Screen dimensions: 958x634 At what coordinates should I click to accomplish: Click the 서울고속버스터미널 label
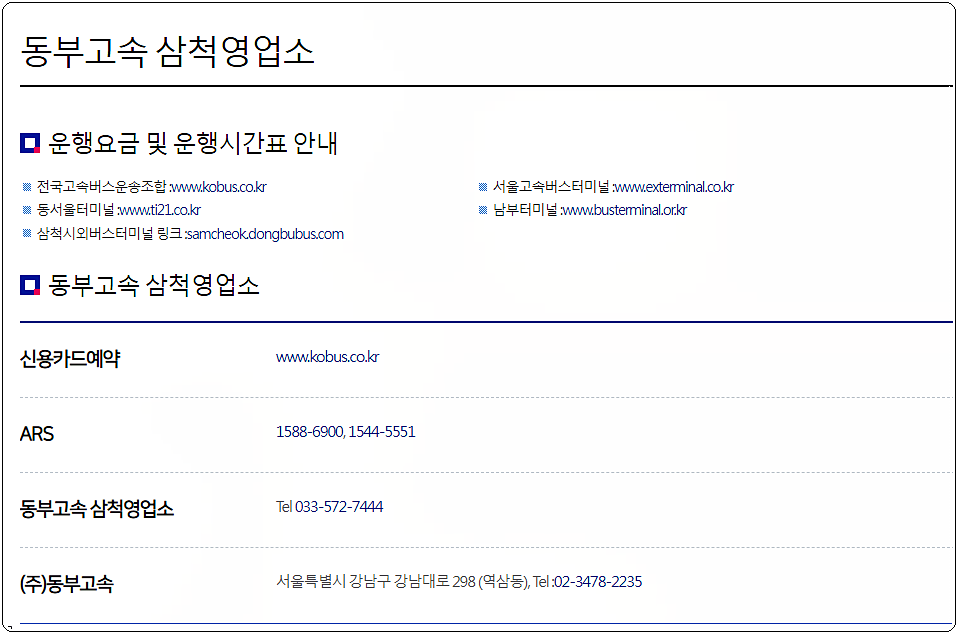point(551,187)
